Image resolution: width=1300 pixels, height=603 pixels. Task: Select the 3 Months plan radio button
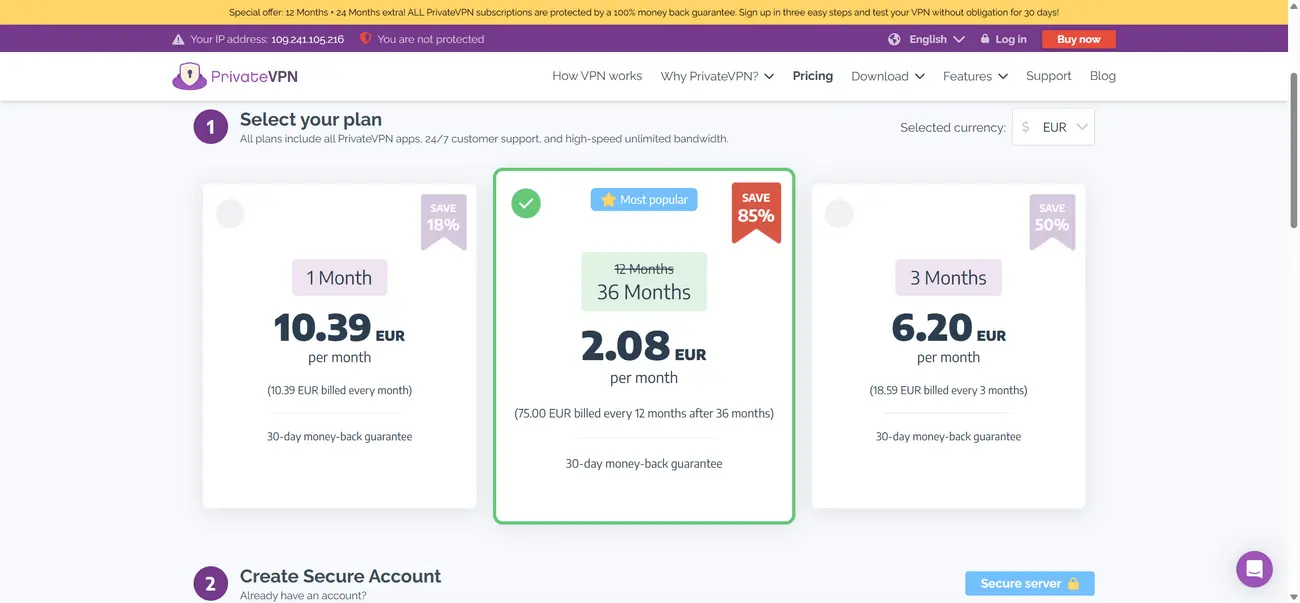[839, 214]
